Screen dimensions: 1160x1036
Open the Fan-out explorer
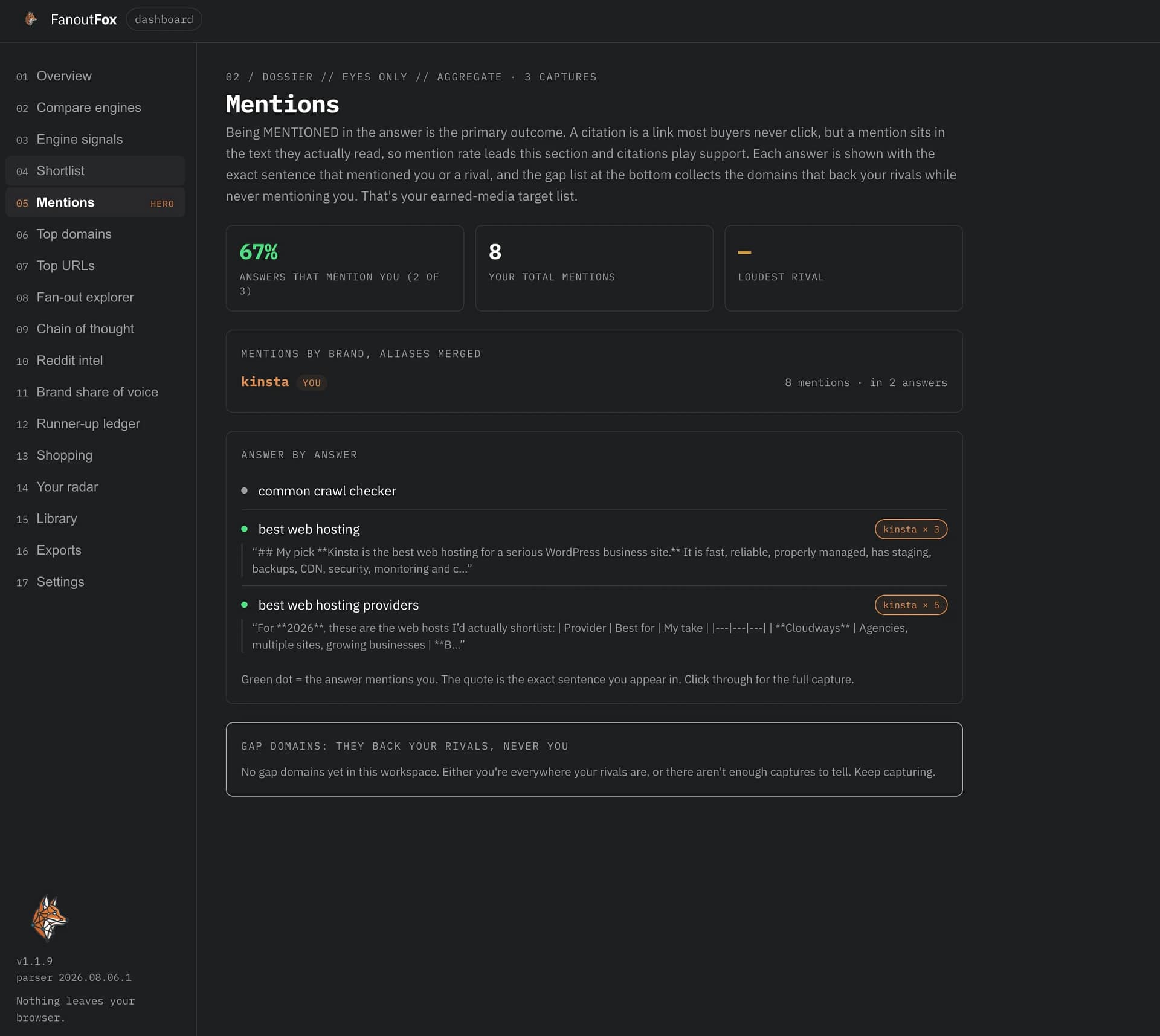click(x=95, y=297)
